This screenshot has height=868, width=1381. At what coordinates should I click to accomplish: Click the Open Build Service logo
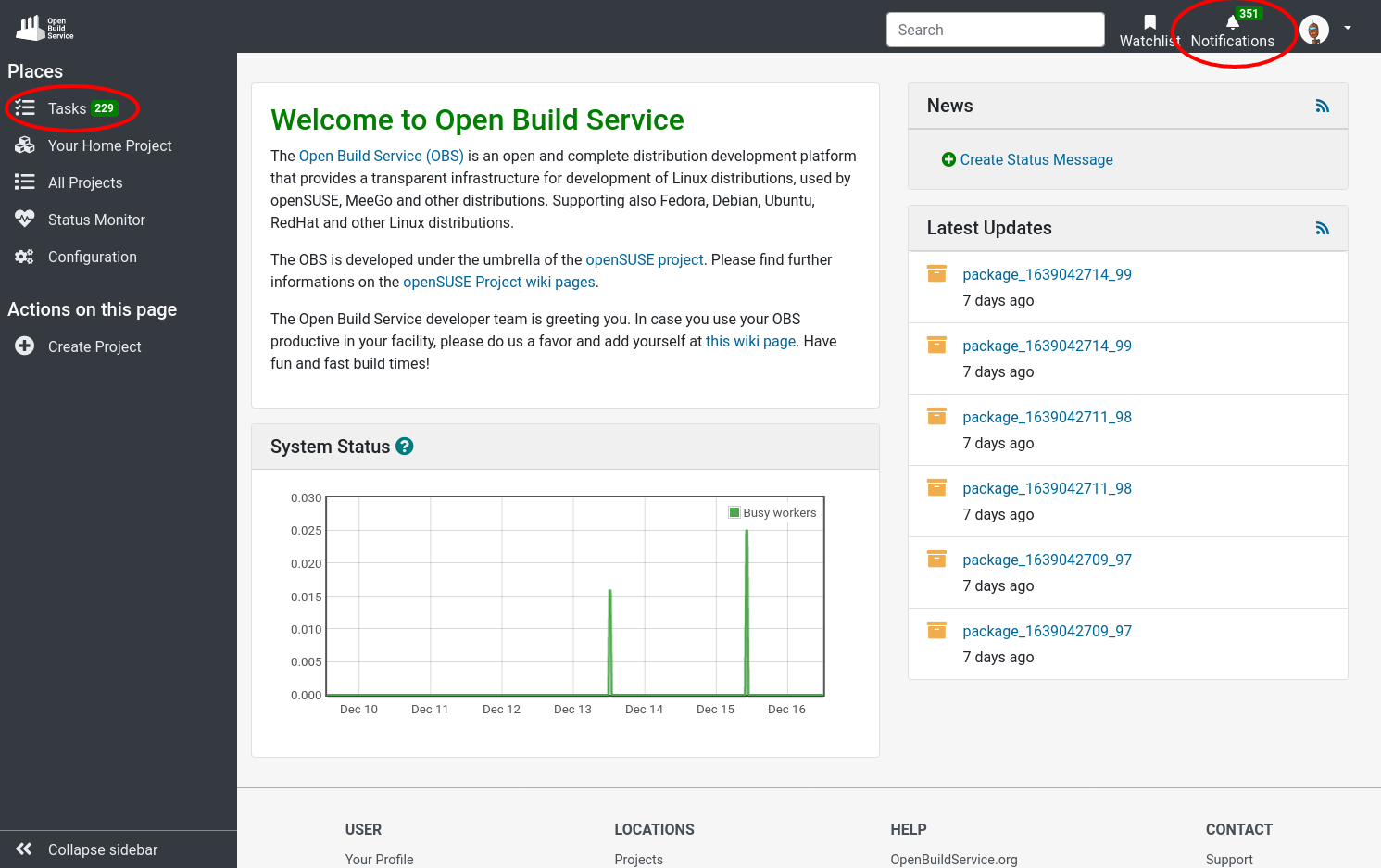(44, 28)
